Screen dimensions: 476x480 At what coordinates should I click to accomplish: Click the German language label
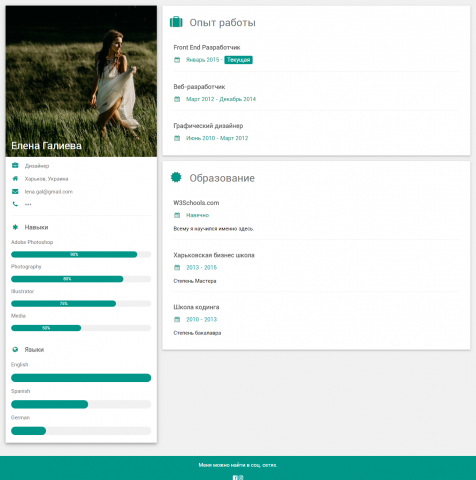(20, 417)
